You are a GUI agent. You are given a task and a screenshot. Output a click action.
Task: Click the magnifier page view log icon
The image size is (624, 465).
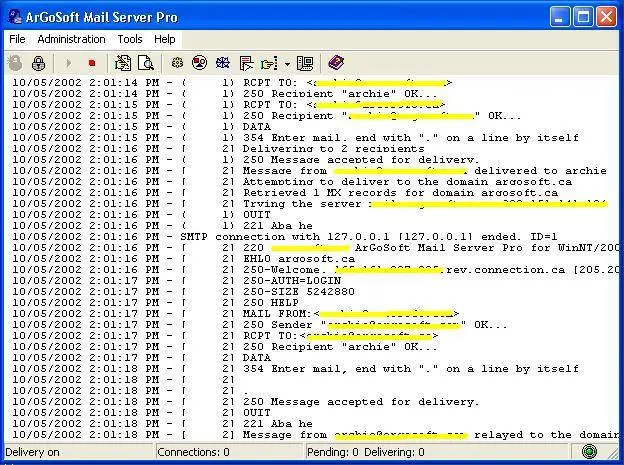(x=146, y=63)
